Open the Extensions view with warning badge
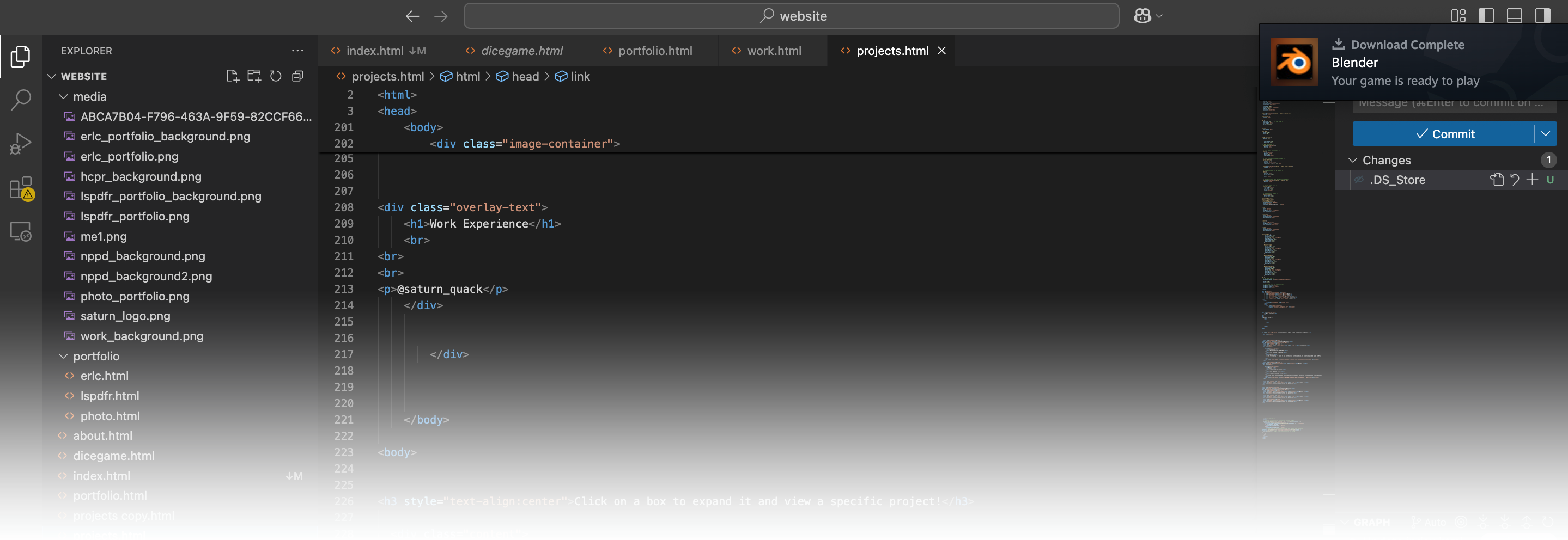Screen dimensions: 1568x540 [21, 188]
